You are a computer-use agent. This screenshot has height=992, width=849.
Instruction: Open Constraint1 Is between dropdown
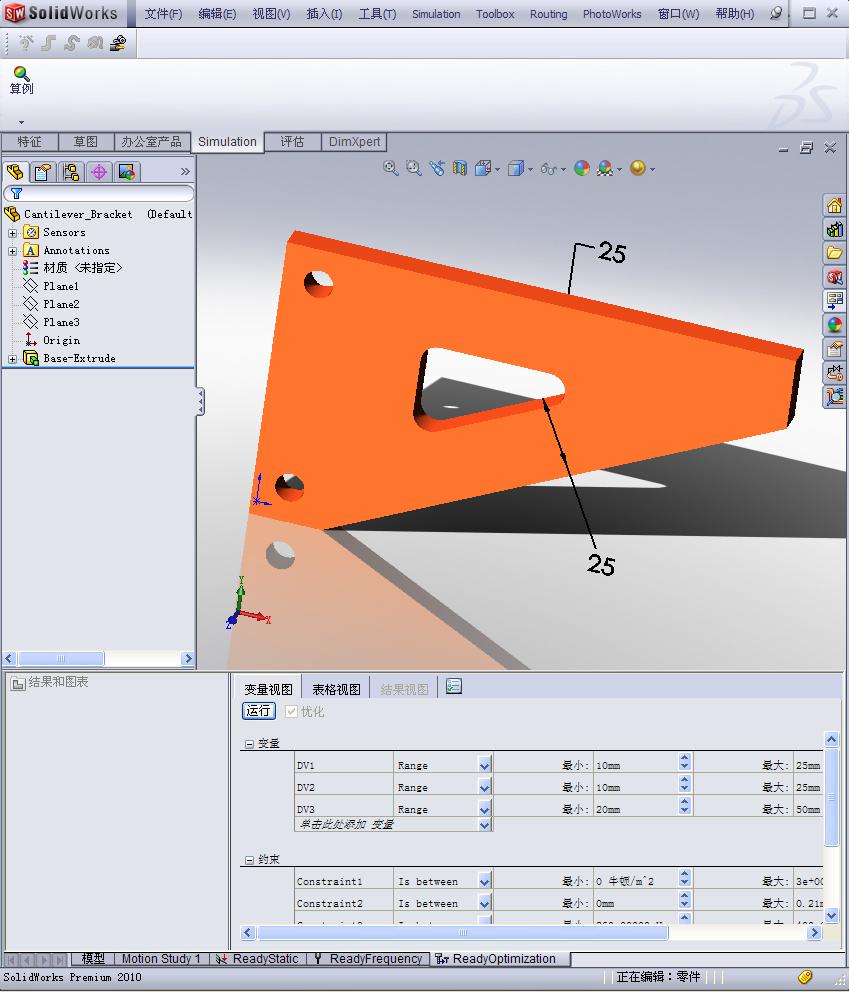tap(485, 881)
